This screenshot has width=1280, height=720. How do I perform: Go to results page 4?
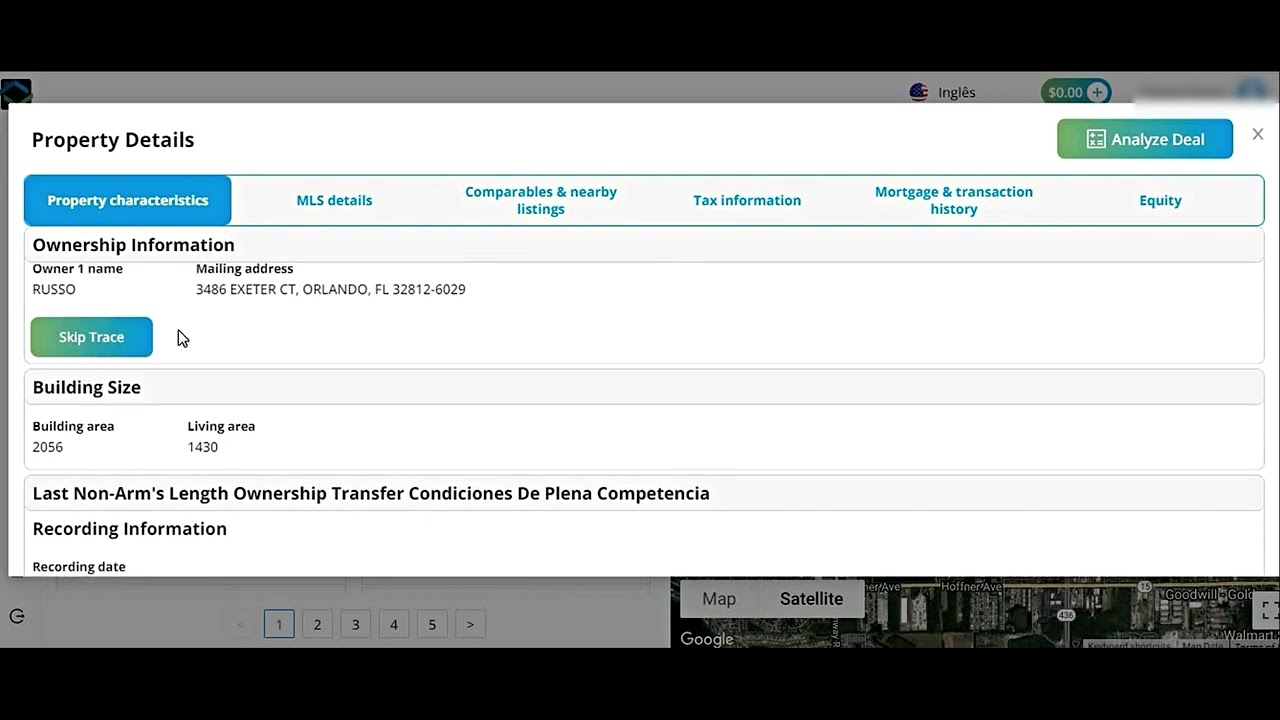pos(394,624)
